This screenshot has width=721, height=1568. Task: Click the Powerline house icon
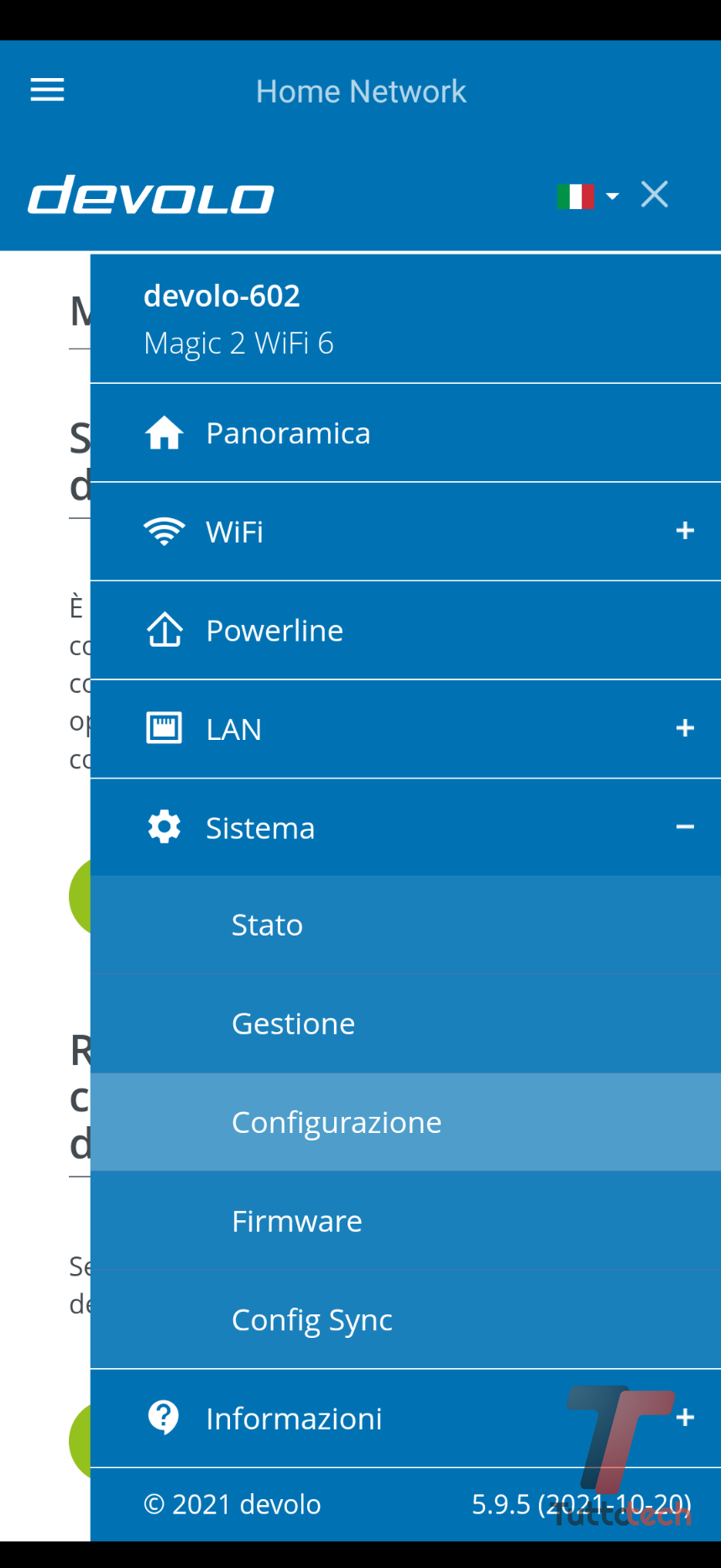[x=165, y=630]
